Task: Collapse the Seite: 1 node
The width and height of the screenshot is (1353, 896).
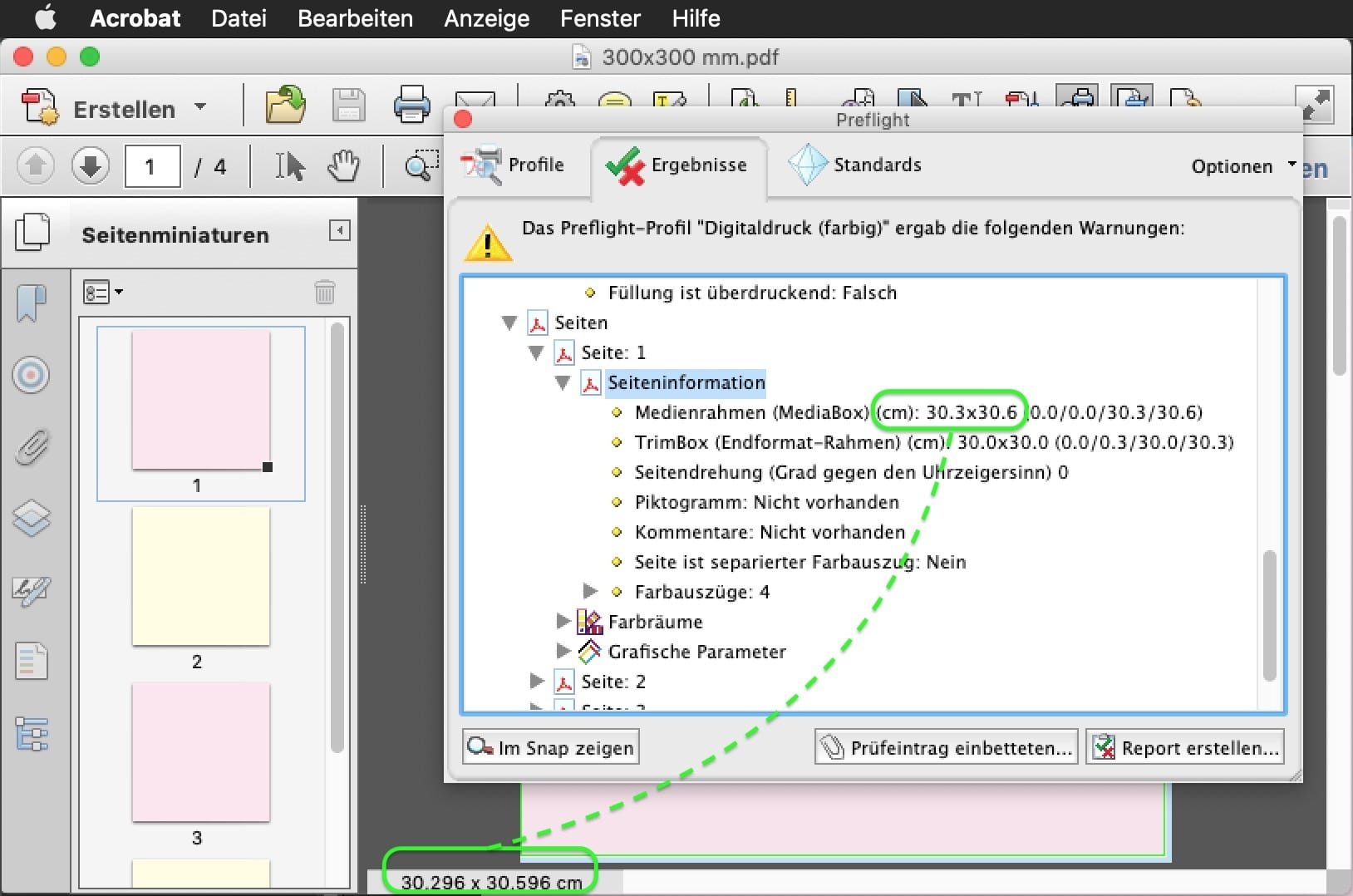Action: (537, 352)
